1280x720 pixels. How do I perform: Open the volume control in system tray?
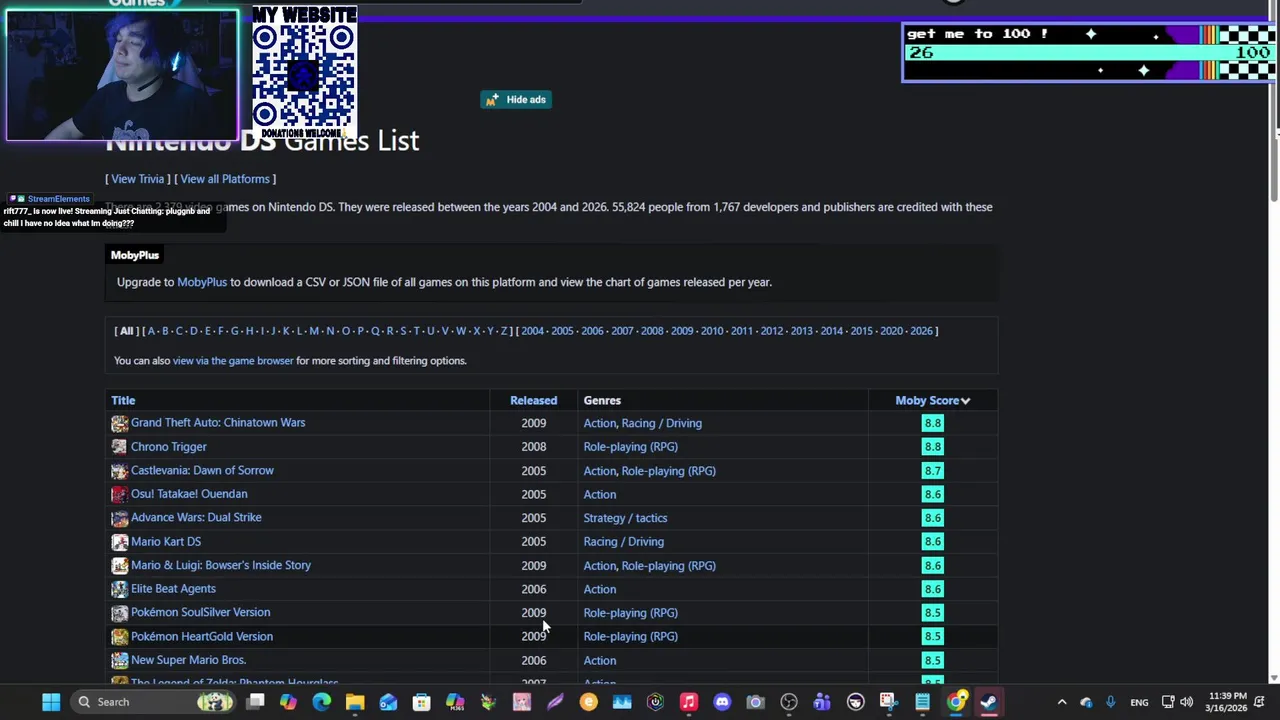pyautogui.click(x=1186, y=702)
